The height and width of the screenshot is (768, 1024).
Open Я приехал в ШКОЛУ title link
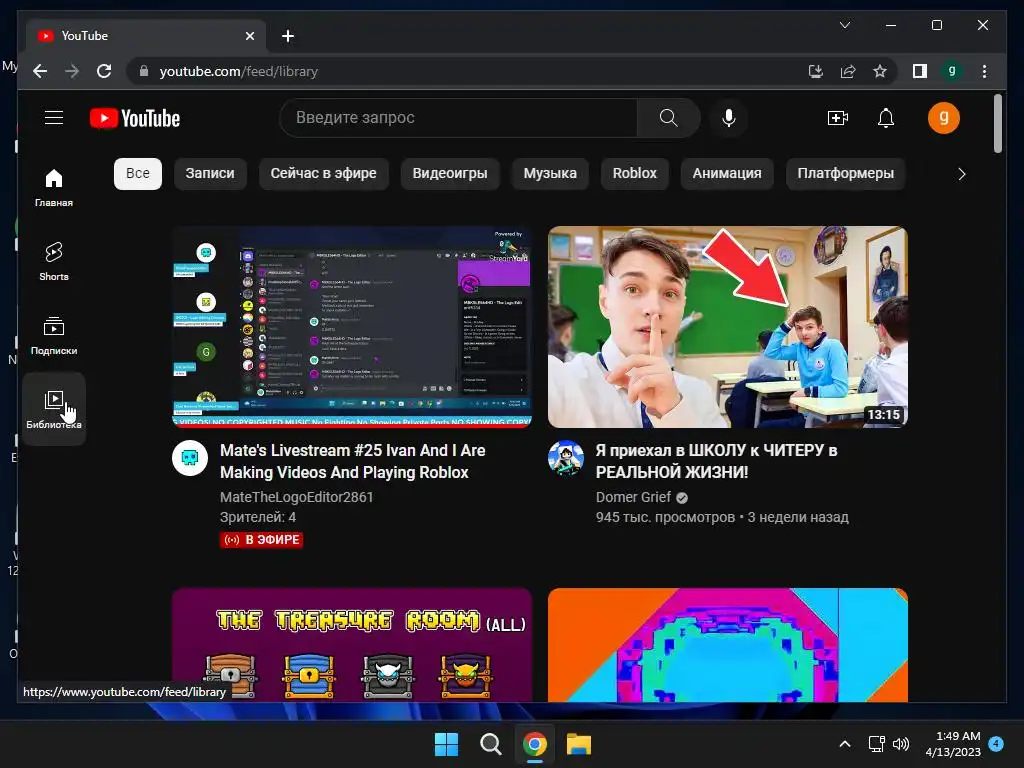click(x=716, y=461)
